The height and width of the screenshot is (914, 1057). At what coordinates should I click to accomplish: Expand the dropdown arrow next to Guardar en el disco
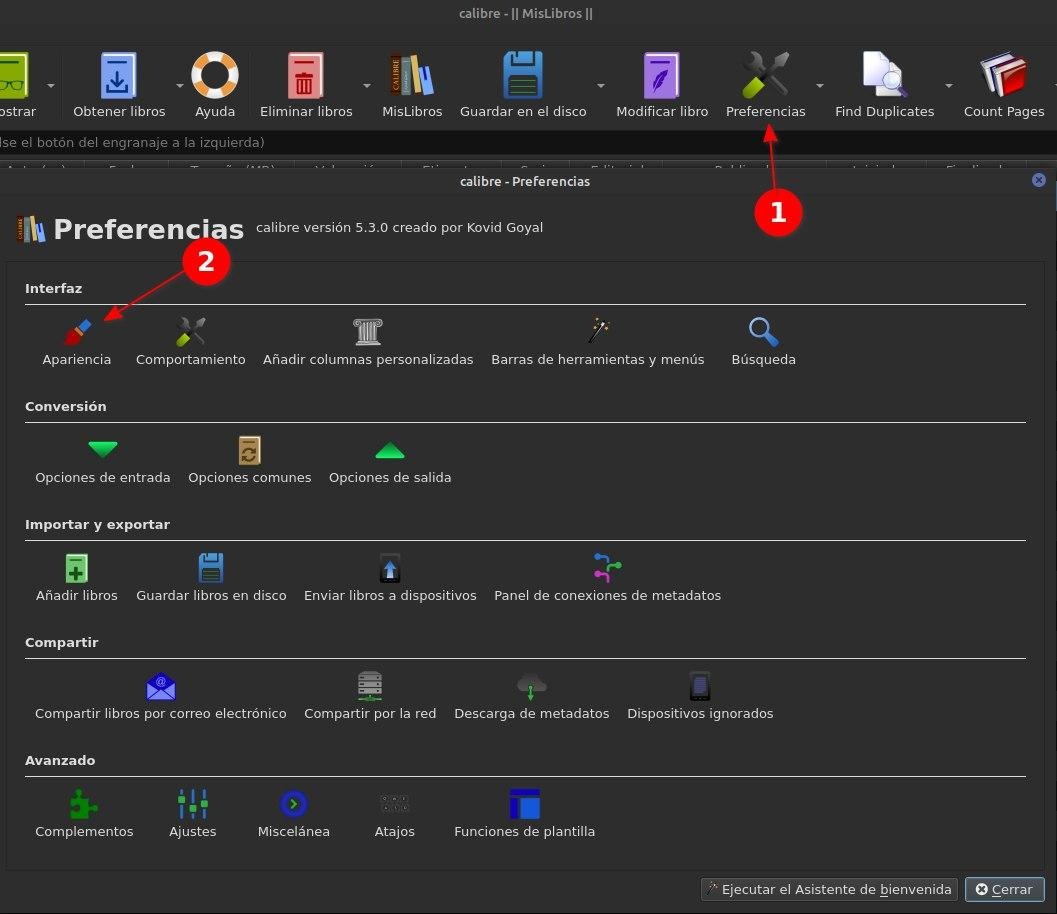601,86
